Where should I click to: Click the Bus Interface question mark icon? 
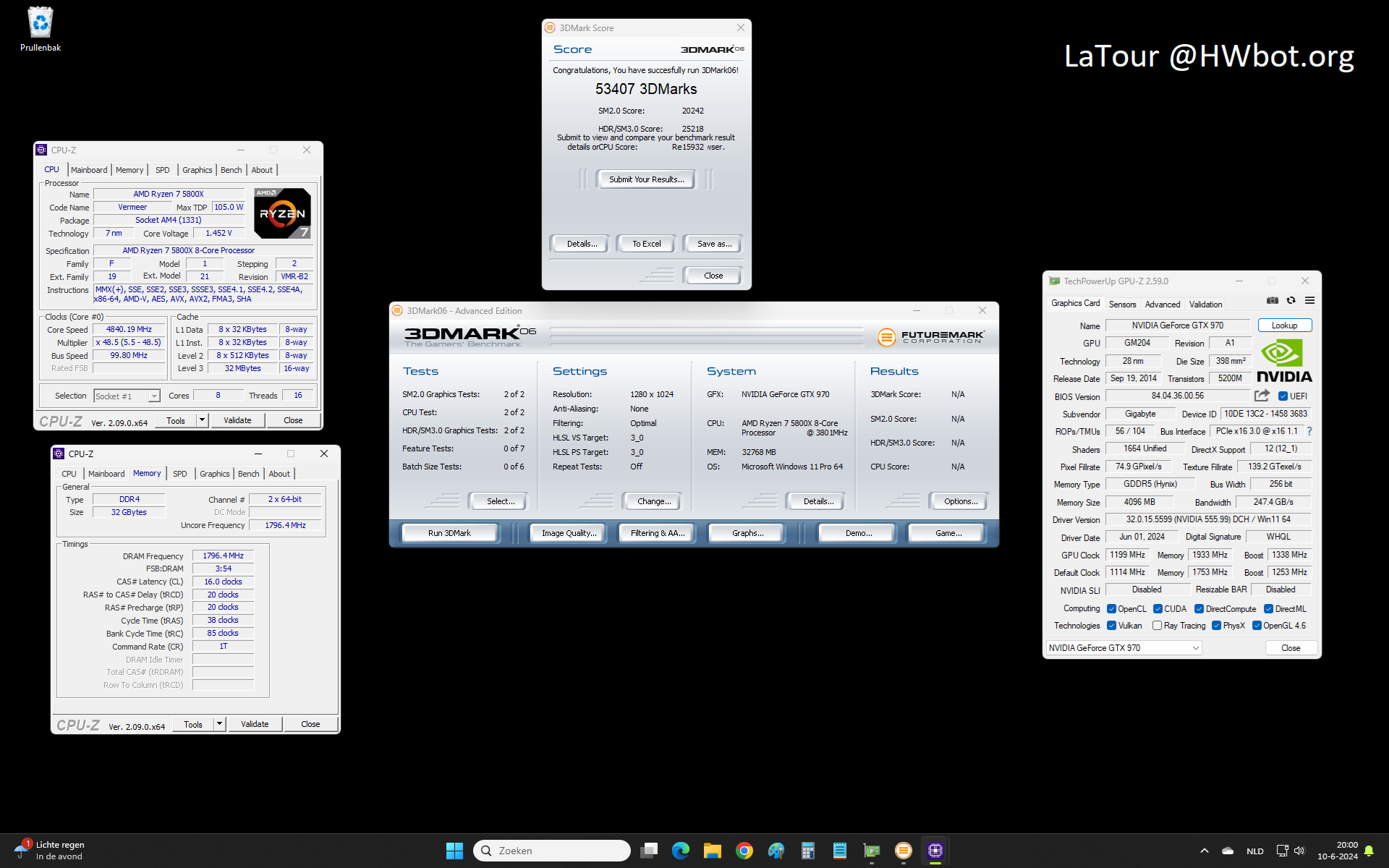pyautogui.click(x=1309, y=431)
